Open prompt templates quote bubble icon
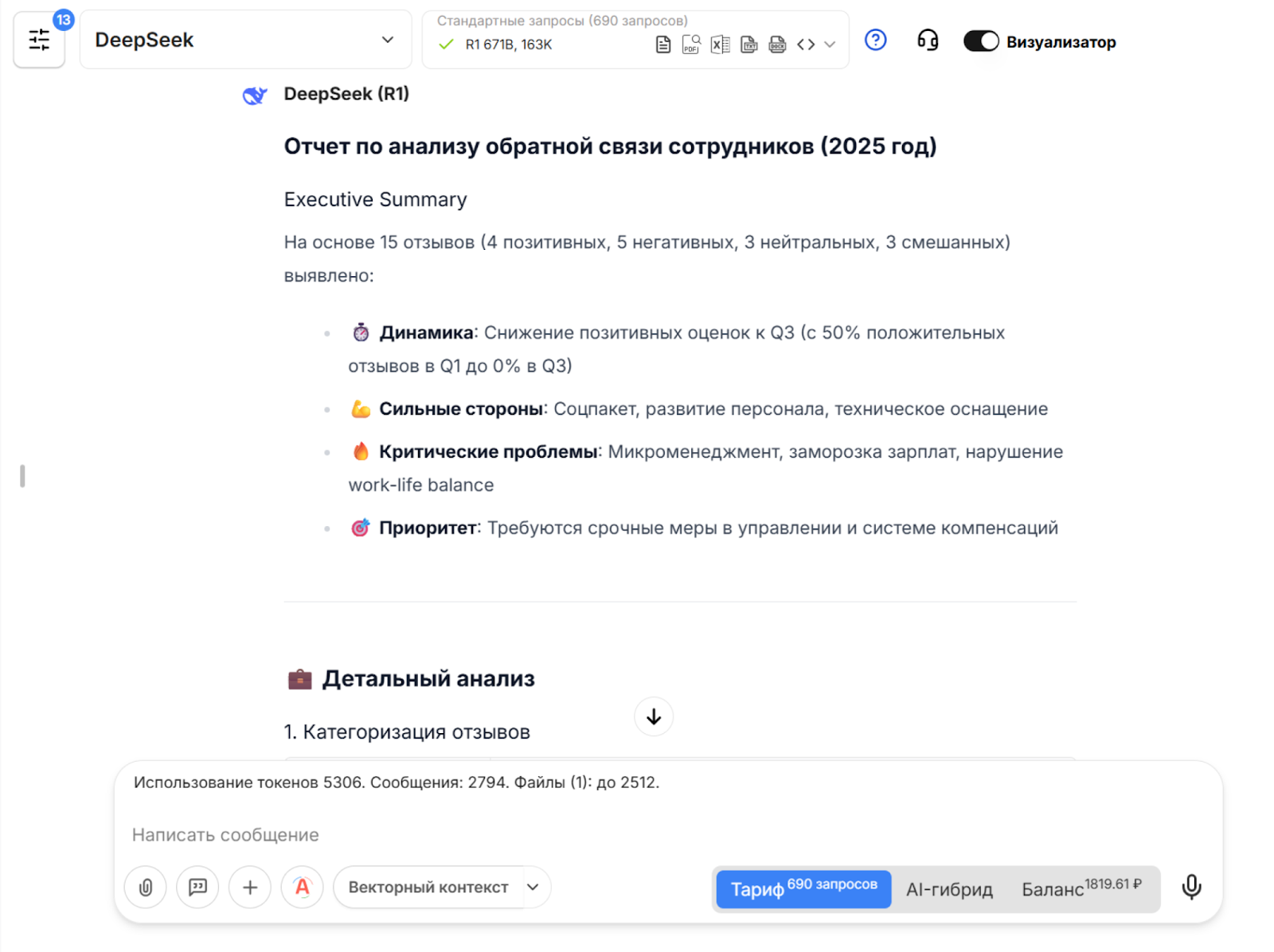Viewport: 1274px width, 952px height. click(x=197, y=887)
